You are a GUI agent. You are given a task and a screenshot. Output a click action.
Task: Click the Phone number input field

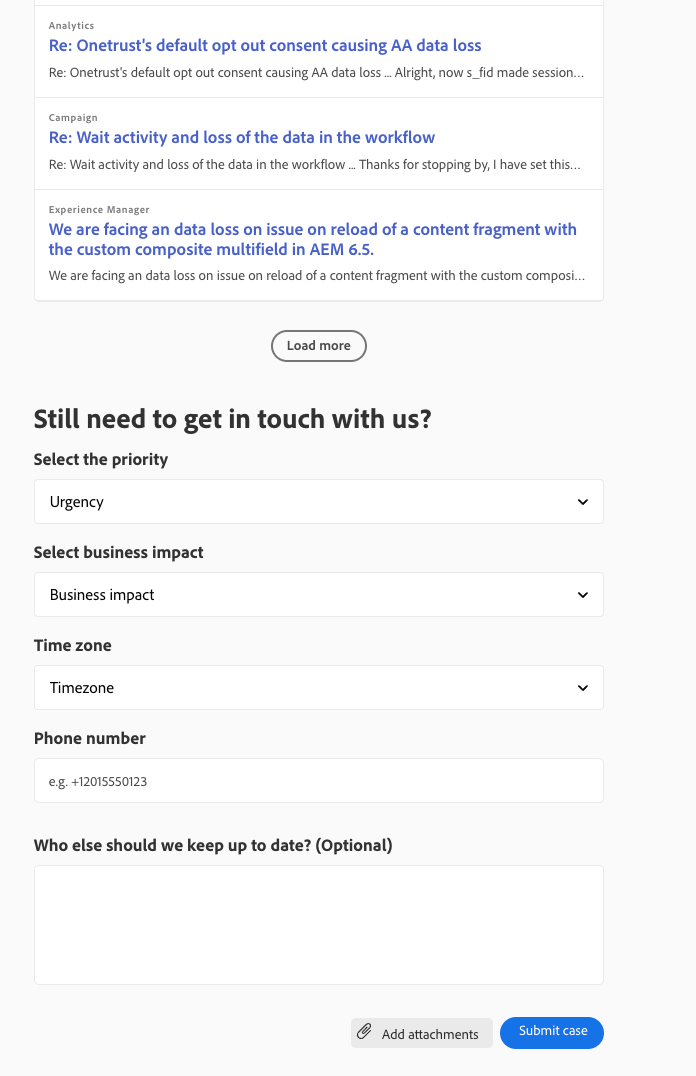coord(318,780)
